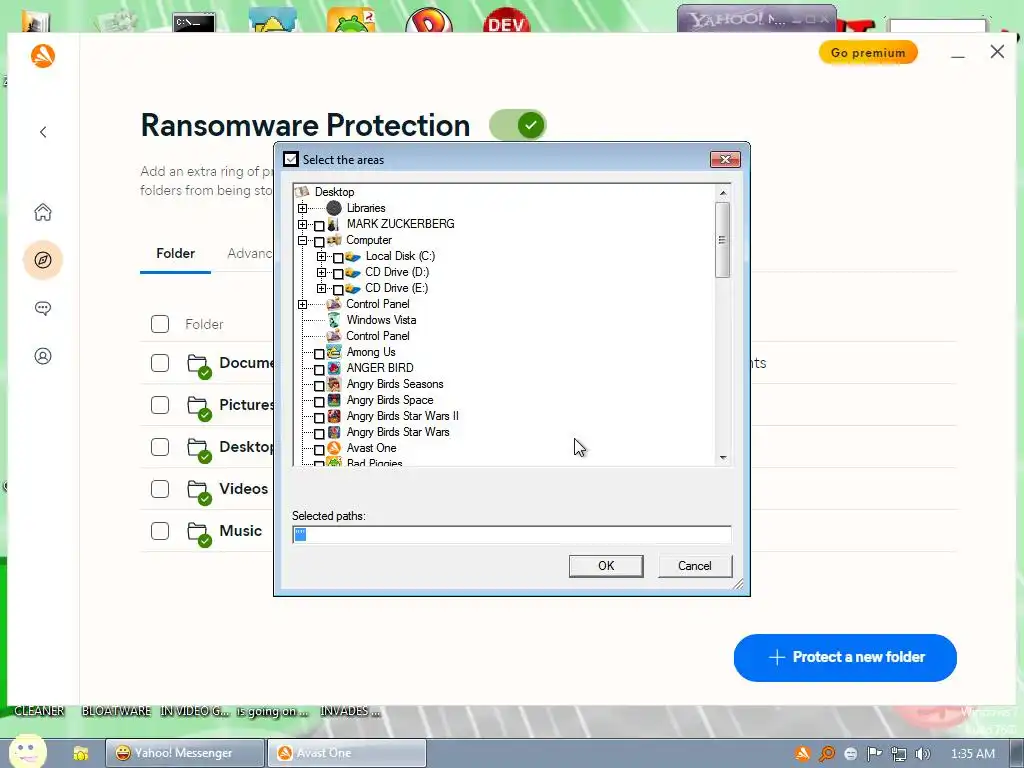Open the Home section in the sidebar

[x=43, y=212]
